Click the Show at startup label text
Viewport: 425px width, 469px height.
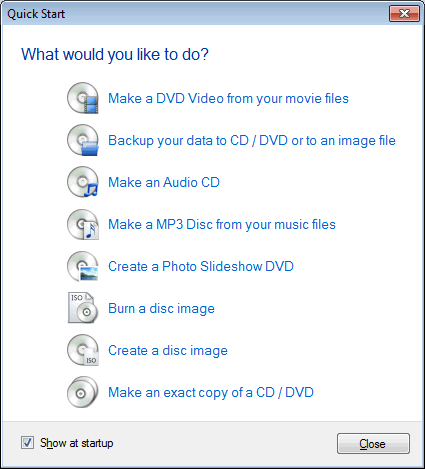[77, 443]
